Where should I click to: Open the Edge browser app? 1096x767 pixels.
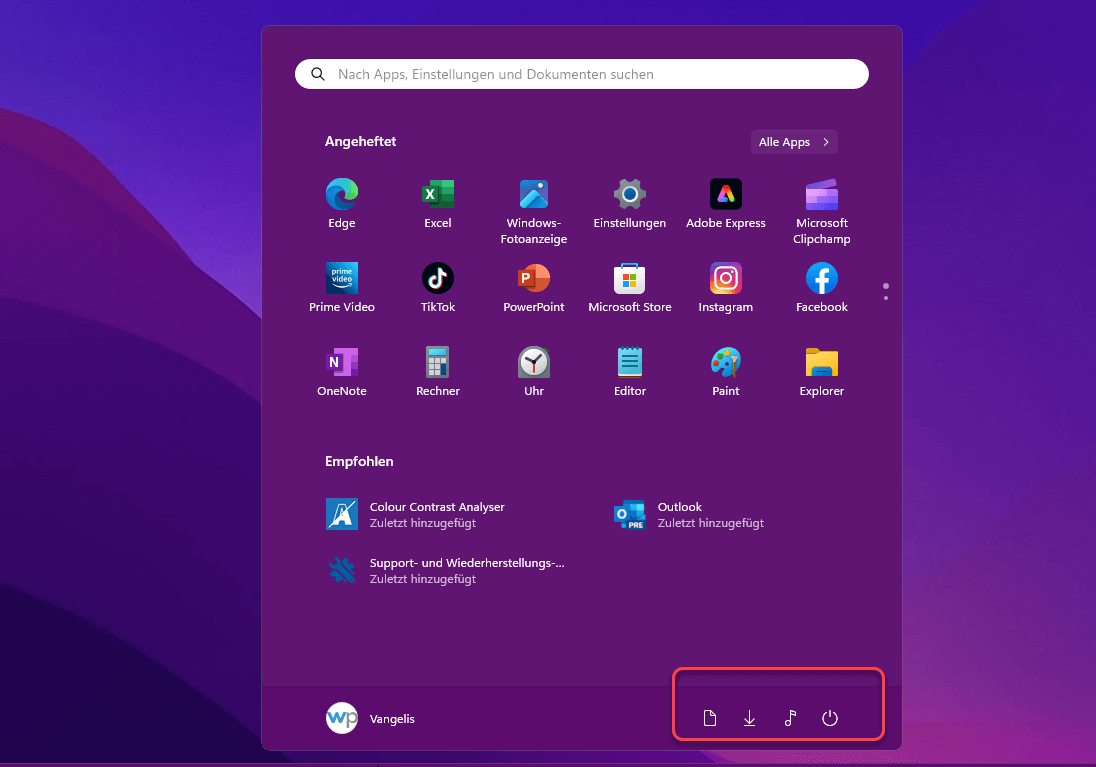tap(342, 203)
